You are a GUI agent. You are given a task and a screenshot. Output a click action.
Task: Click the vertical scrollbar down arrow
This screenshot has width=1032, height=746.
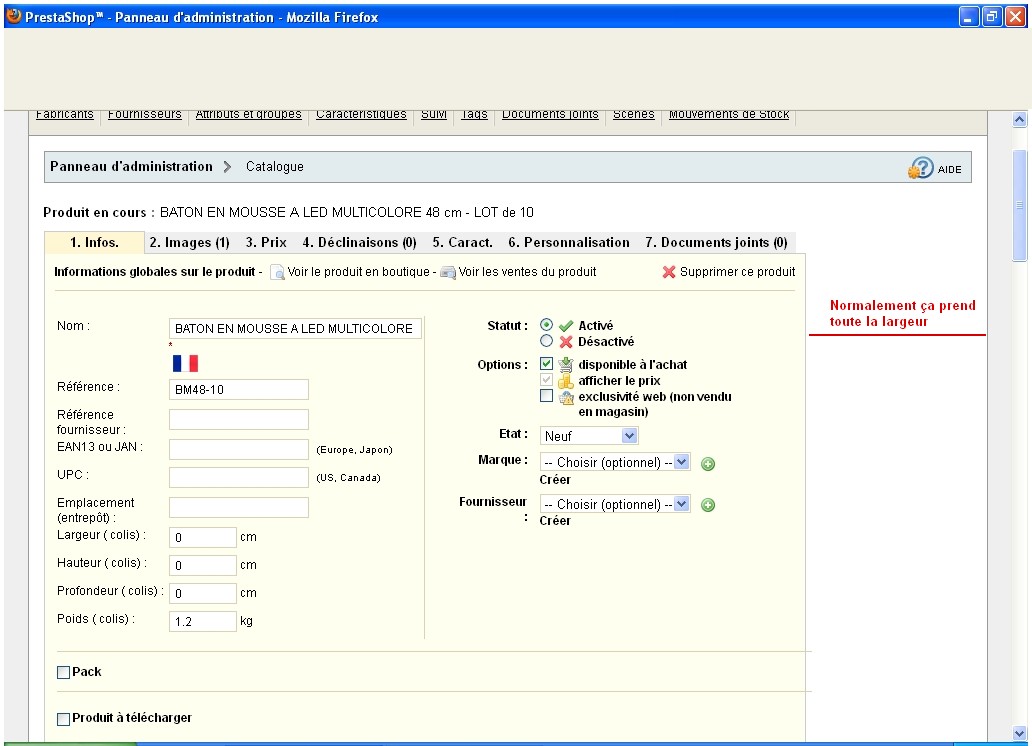pos(1019,733)
